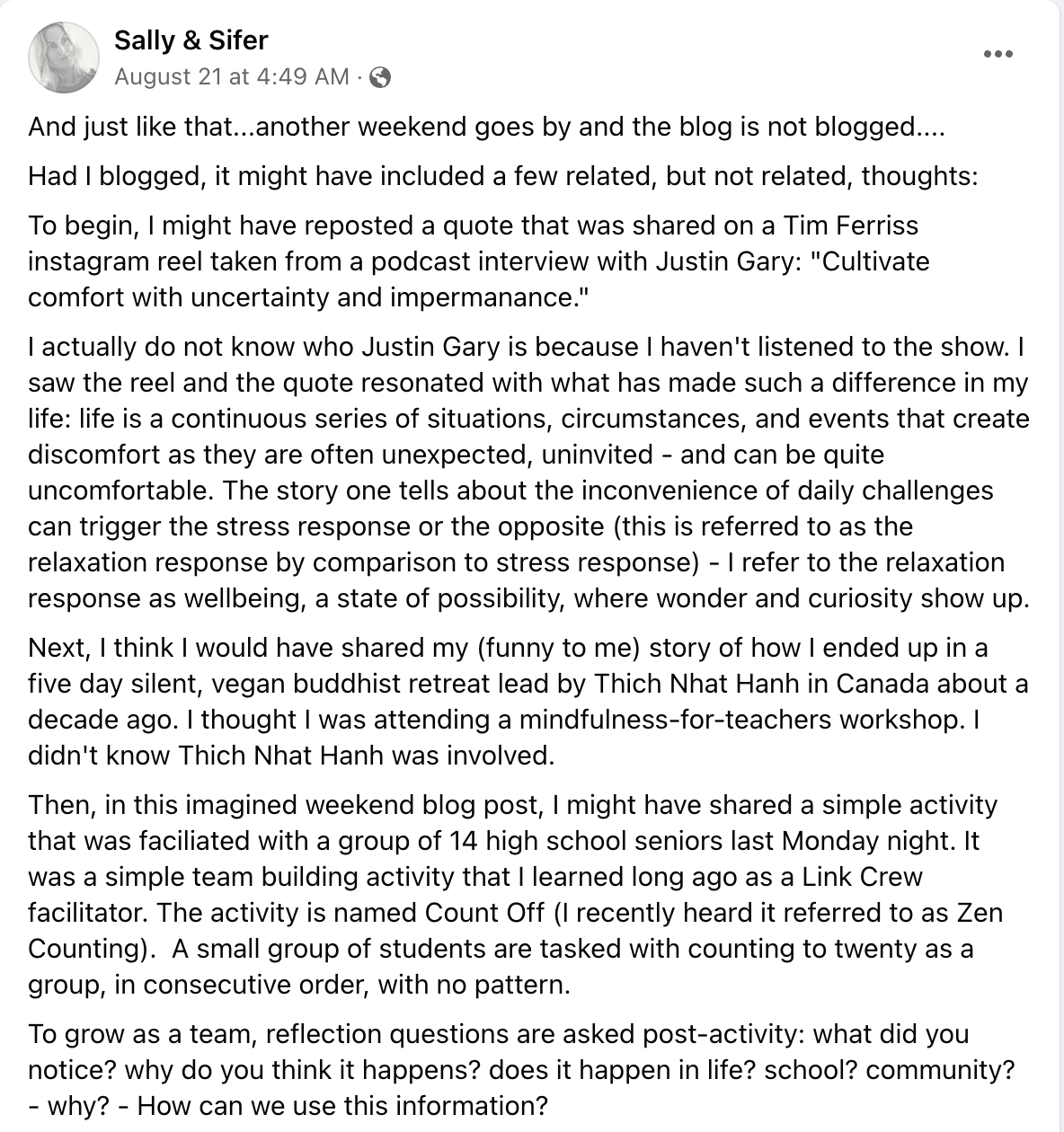Click the activity name "Count Off"
The width and height of the screenshot is (1064, 1132).
click(x=484, y=913)
